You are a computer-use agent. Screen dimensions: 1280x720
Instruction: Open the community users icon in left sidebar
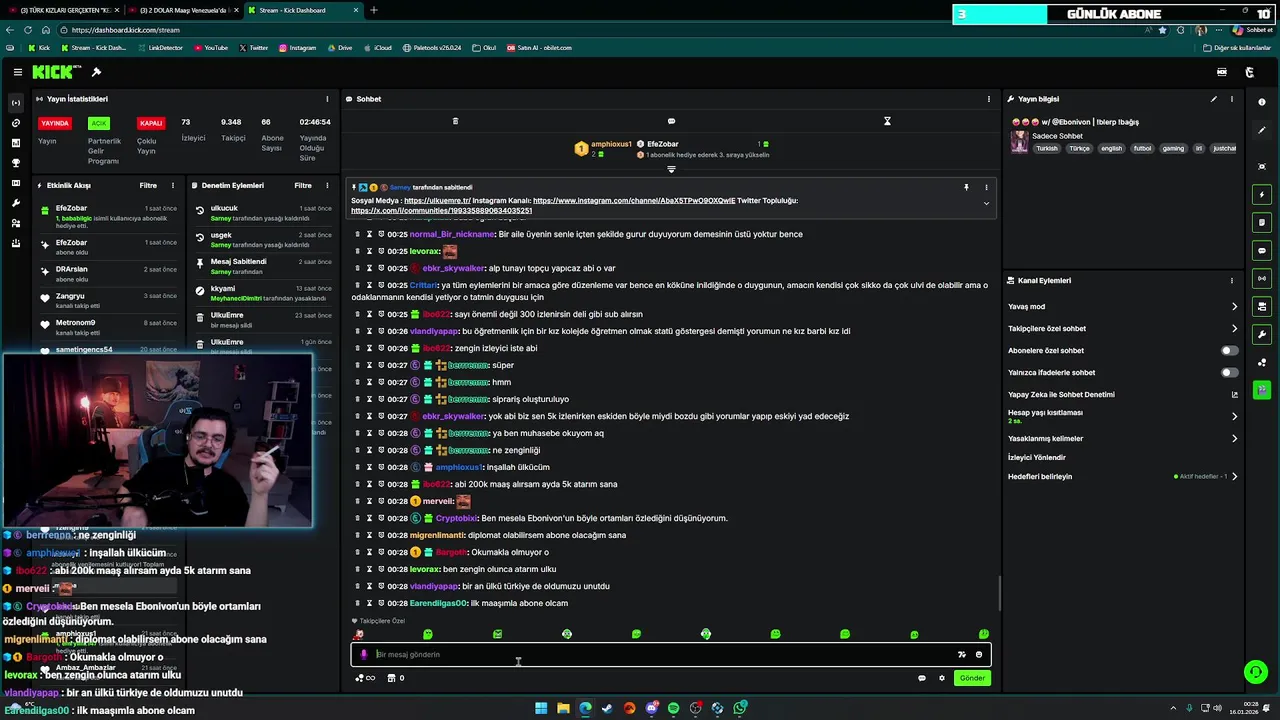[16, 223]
